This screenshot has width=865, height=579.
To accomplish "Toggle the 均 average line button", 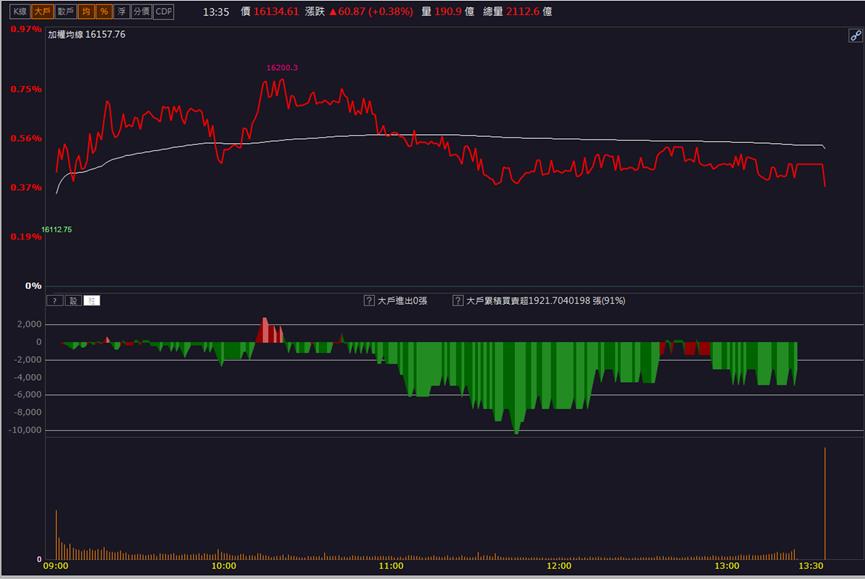I will pos(87,12).
